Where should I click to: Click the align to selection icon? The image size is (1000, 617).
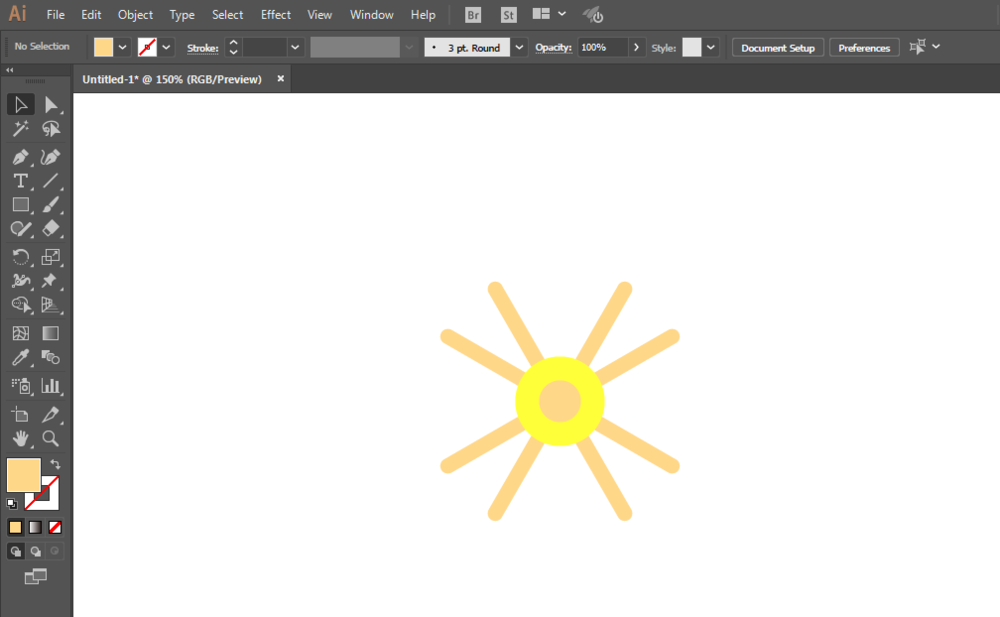coord(917,47)
